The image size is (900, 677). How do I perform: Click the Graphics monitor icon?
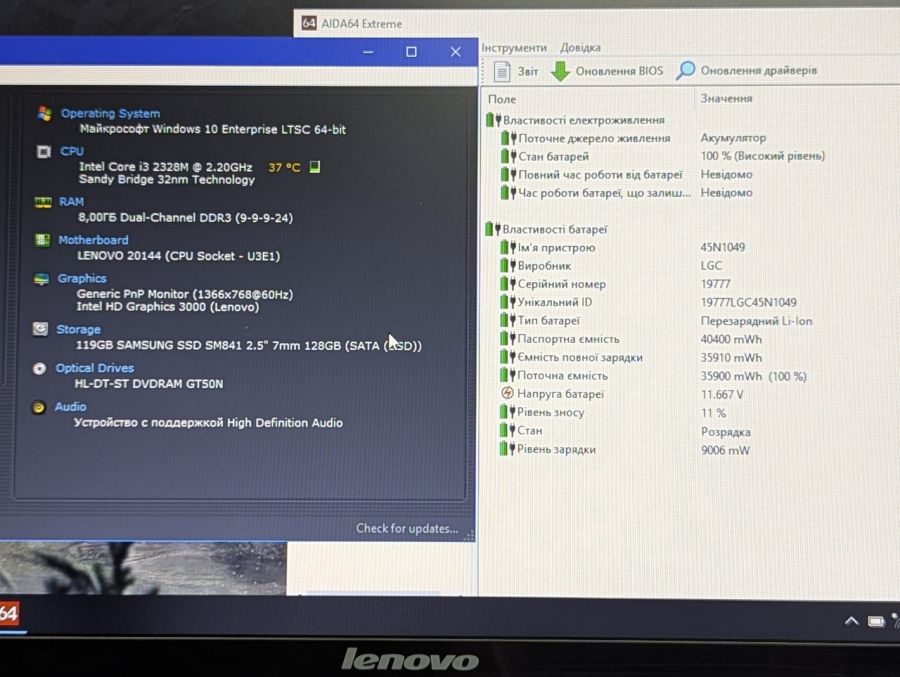click(x=41, y=279)
